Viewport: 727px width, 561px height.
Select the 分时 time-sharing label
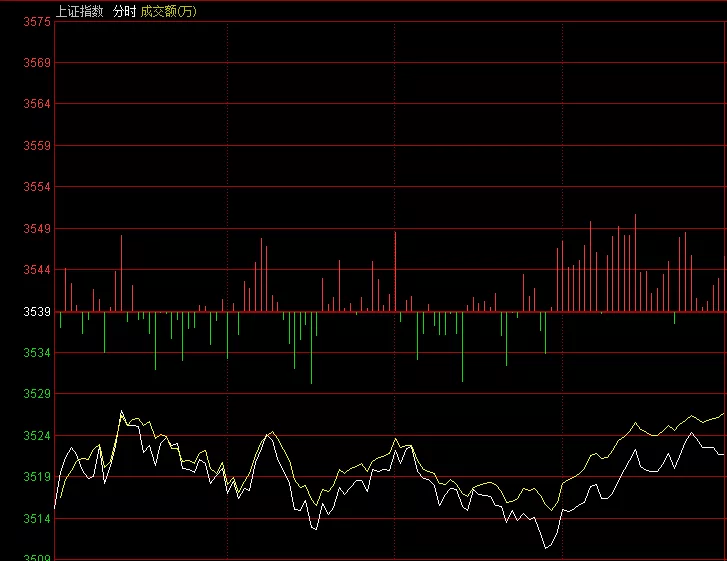[124, 11]
